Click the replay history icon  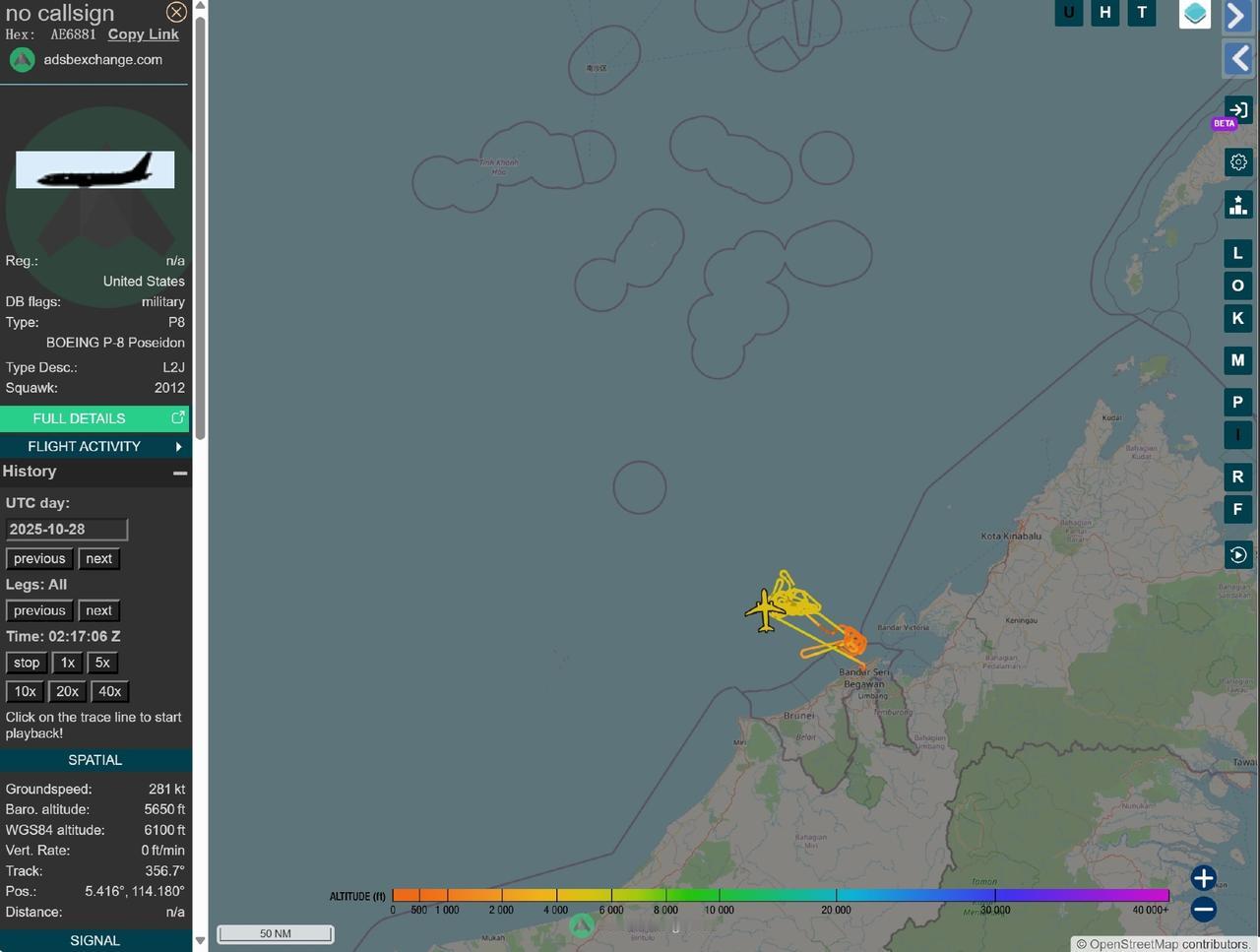point(1238,554)
